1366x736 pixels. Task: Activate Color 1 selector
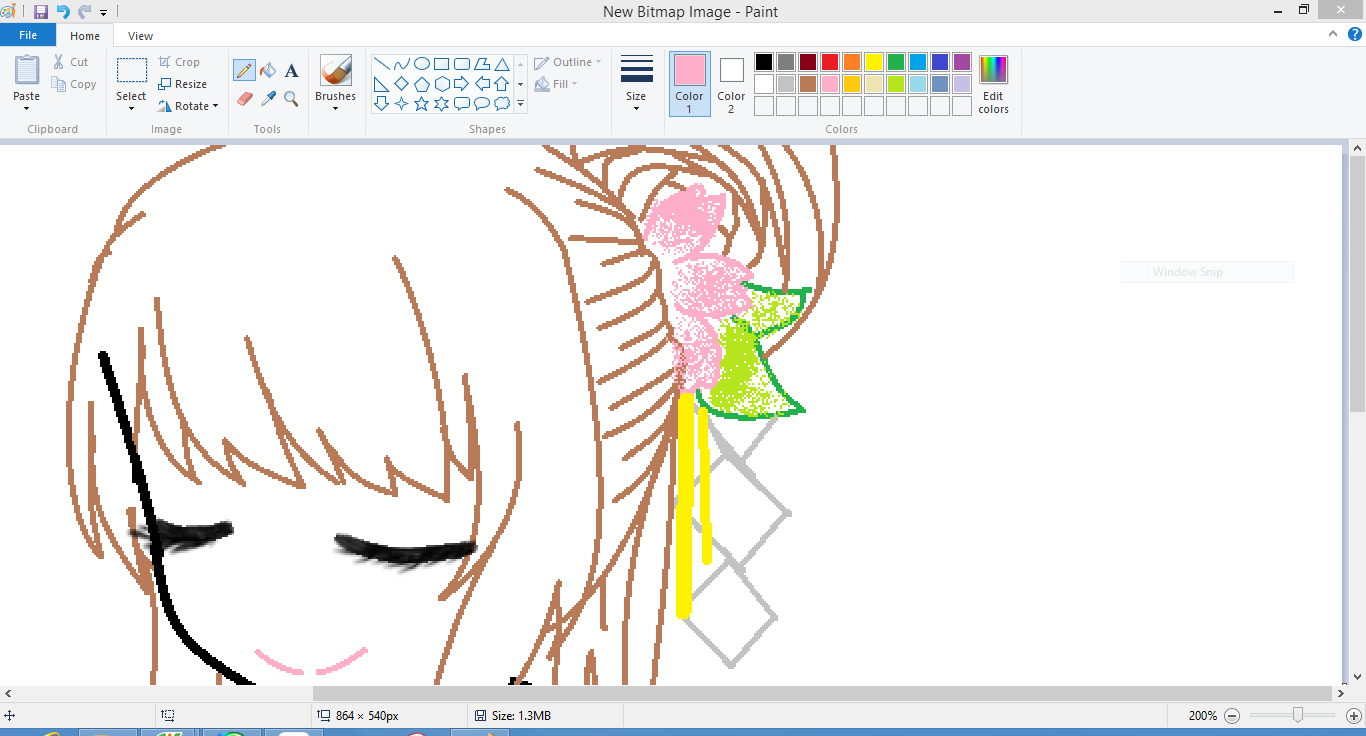[x=690, y=83]
